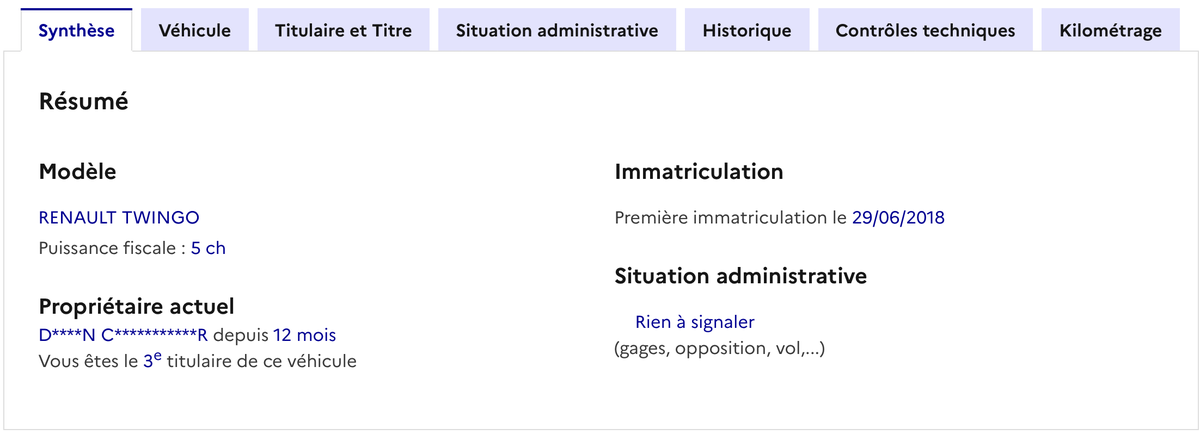This screenshot has height=435, width=1200.
Task: Click the 5 ch fiscal power value
Action: [x=208, y=248]
